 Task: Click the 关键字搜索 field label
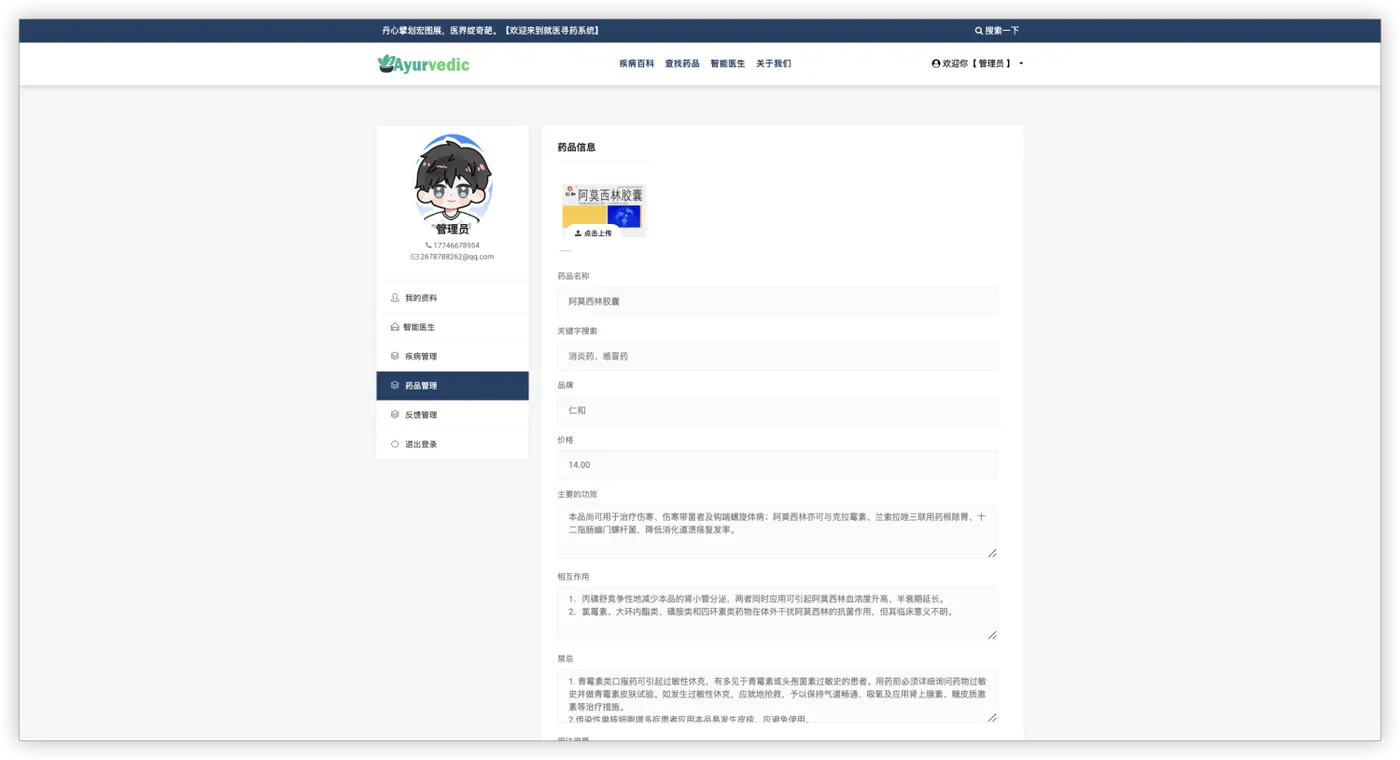(577, 331)
